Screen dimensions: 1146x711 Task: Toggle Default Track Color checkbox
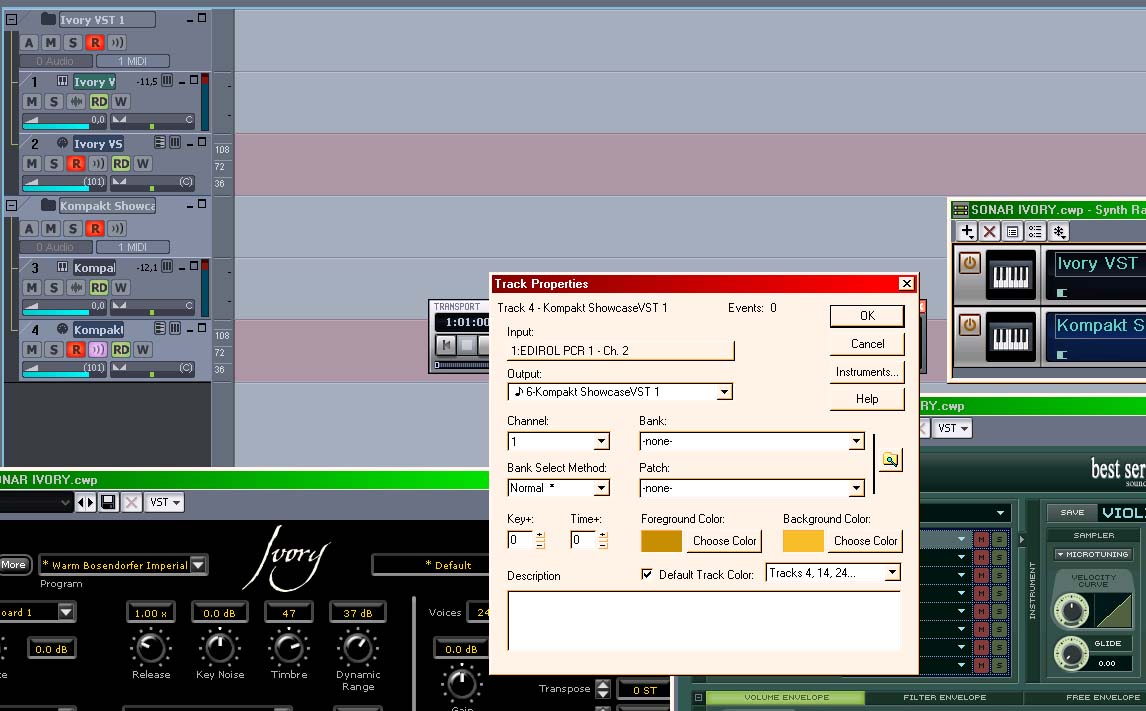(647, 574)
